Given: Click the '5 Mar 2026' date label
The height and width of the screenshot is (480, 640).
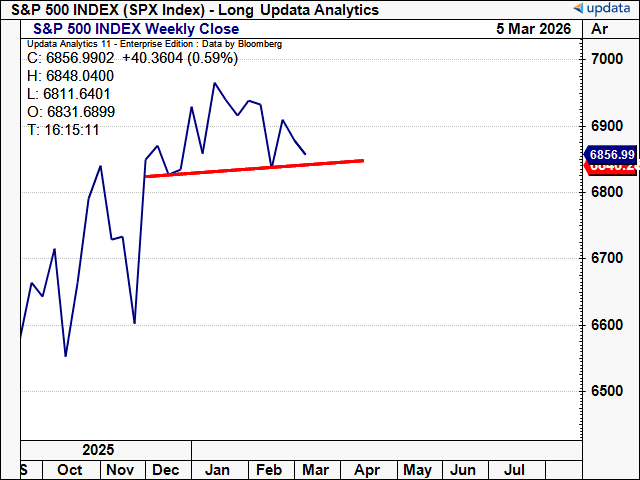Looking at the screenshot, I should click(x=533, y=29).
